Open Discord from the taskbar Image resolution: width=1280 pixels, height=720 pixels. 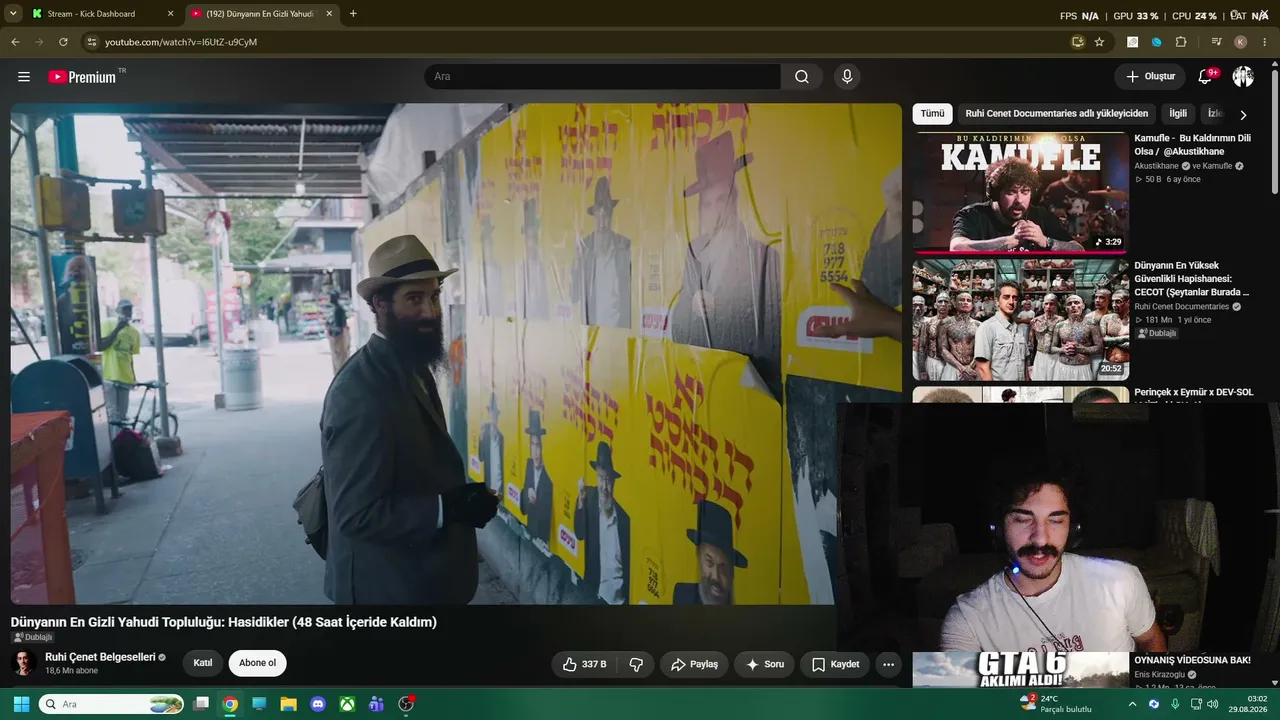point(318,704)
